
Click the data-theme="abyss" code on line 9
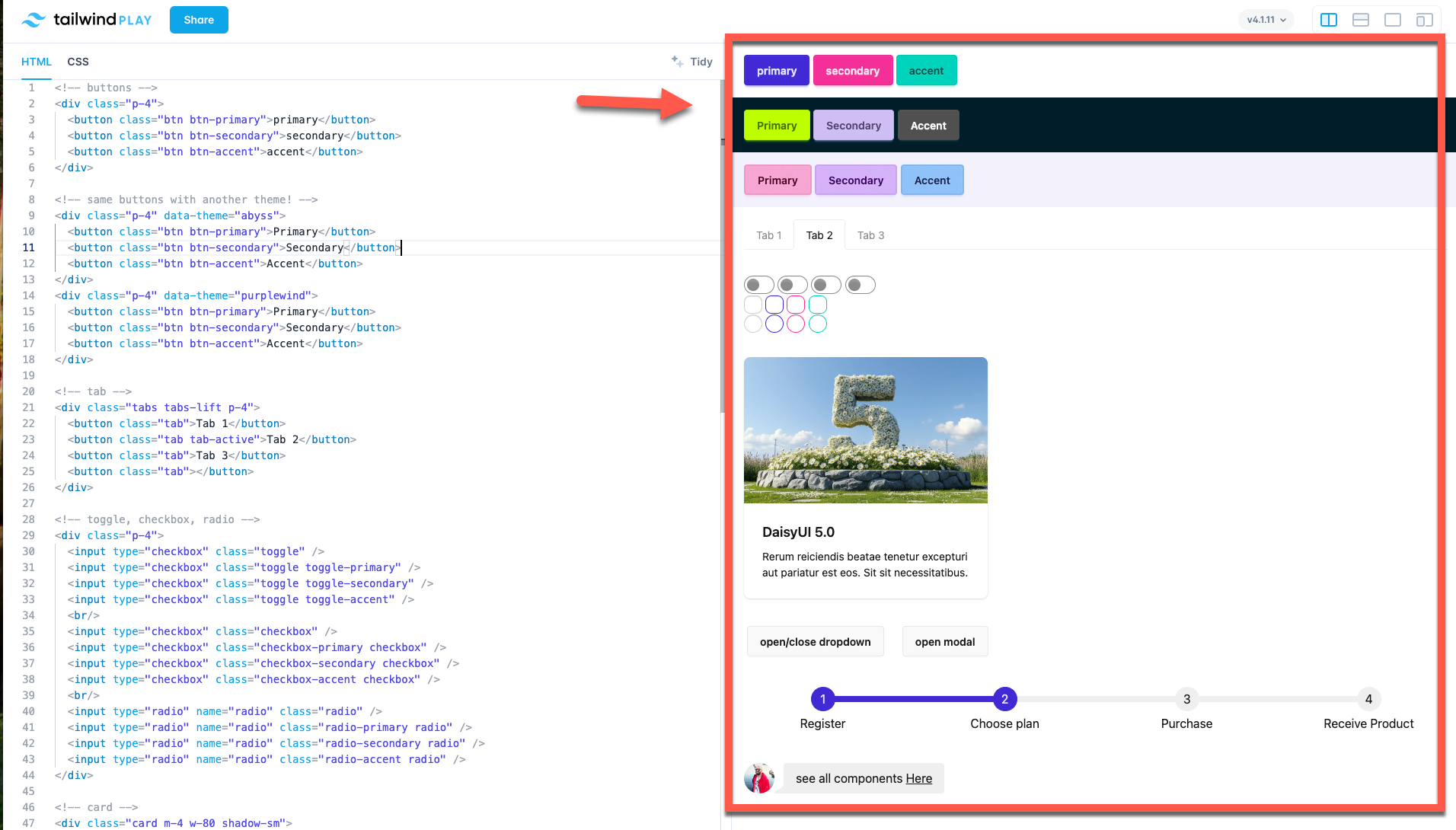pos(221,215)
